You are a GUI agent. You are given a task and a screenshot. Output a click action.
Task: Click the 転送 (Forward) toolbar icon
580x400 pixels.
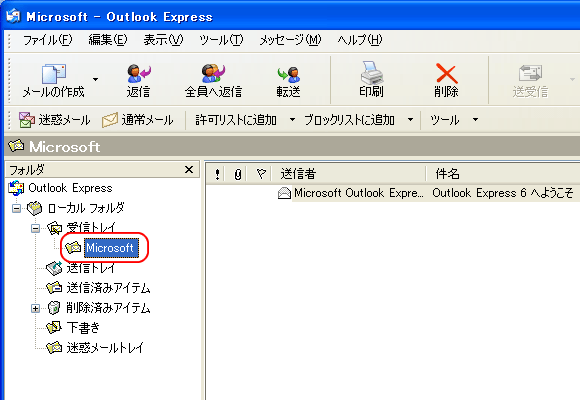point(289,74)
